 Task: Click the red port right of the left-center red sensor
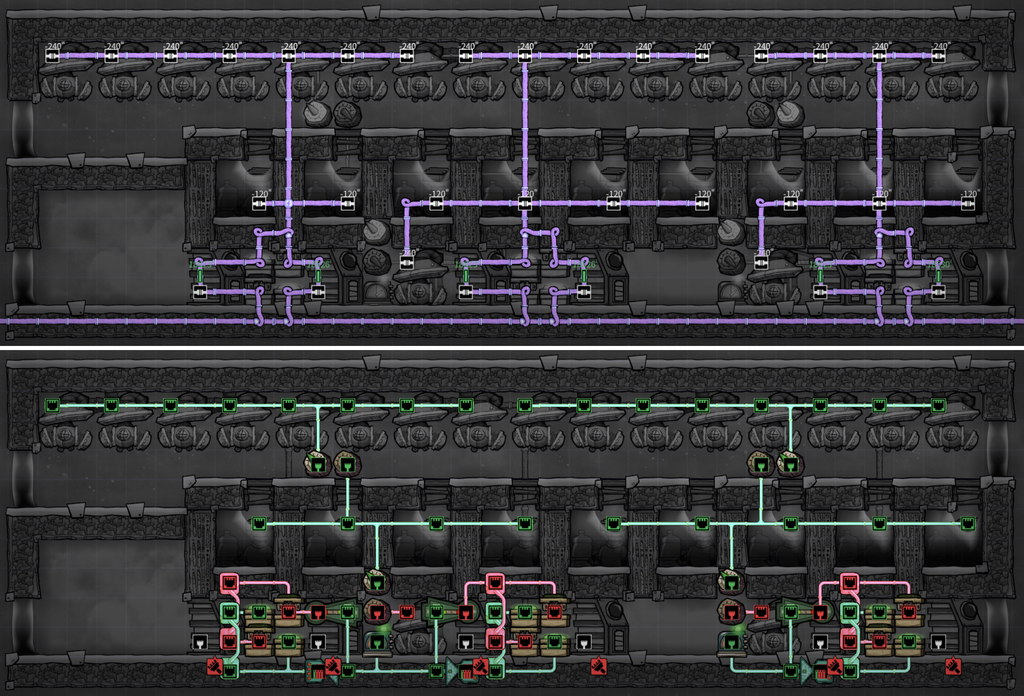pos(407,612)
